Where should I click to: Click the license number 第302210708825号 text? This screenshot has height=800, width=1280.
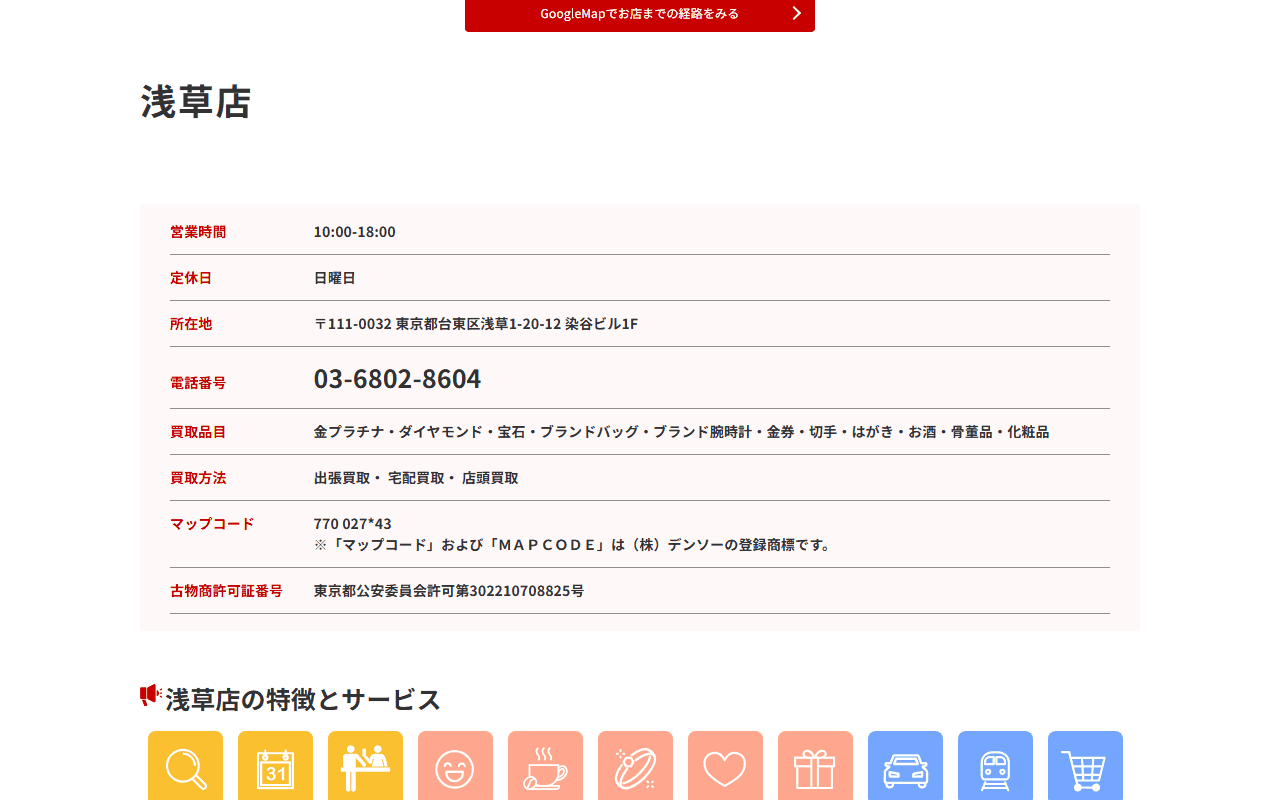click(520, 591)
